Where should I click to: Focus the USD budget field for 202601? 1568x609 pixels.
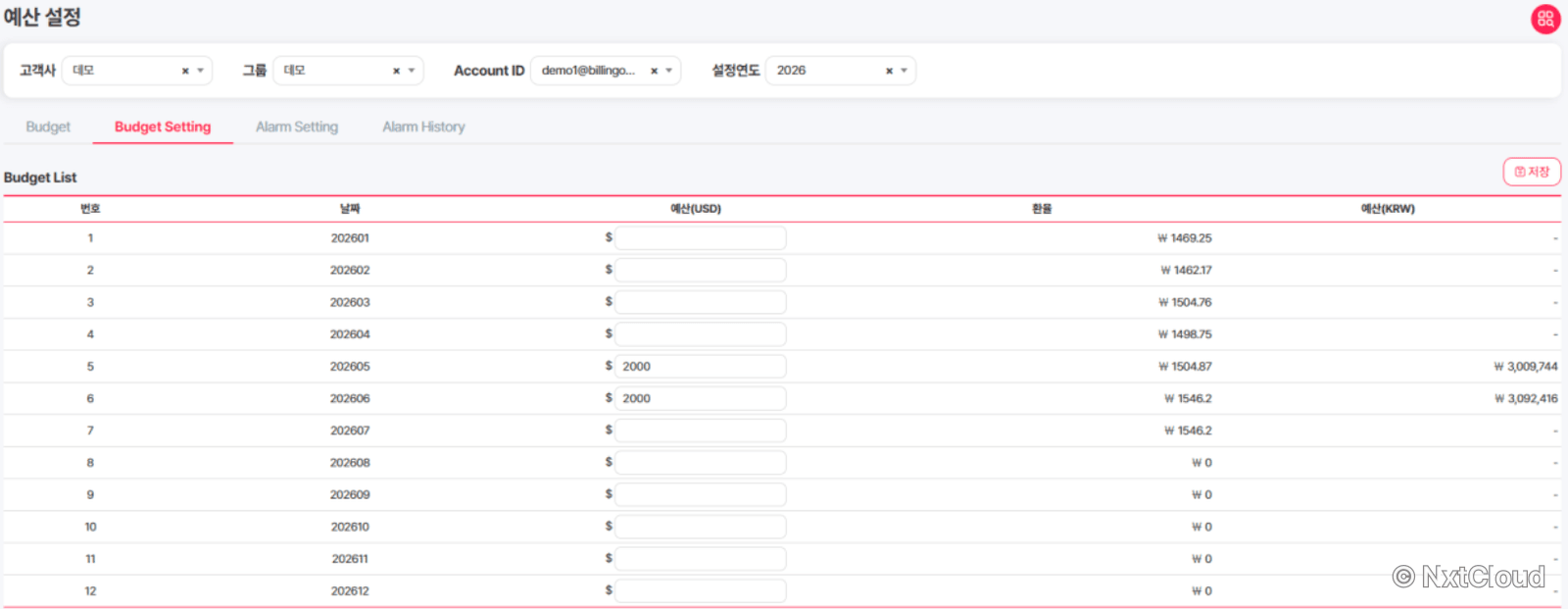click(700, 237)
